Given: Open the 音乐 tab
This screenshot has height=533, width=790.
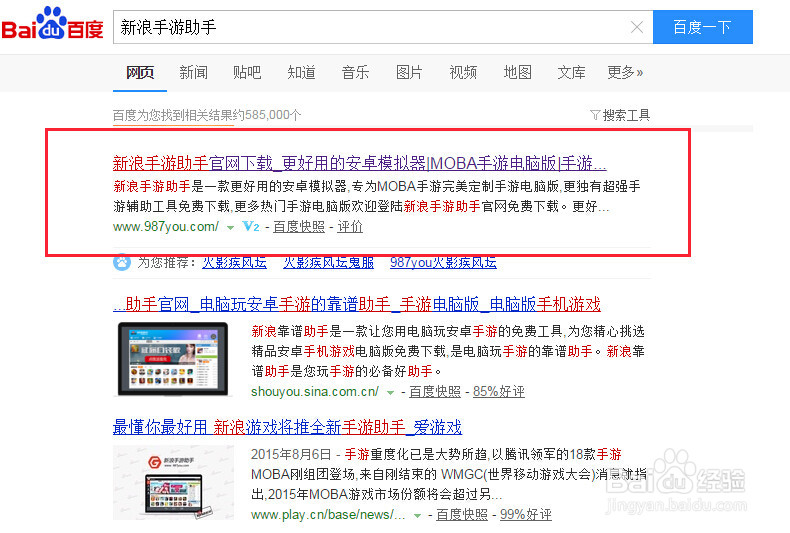Looking at the screenshot, I should point(355,73).
